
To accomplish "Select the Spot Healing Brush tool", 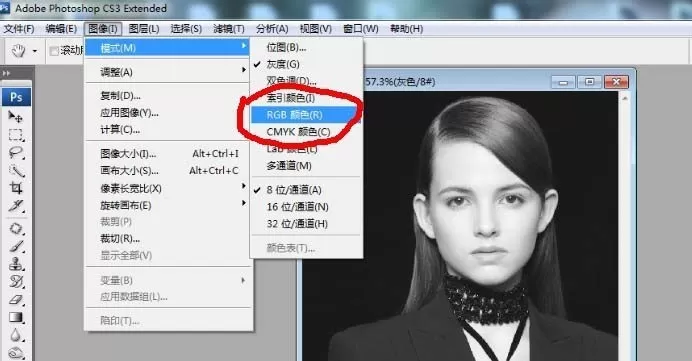I will coord(16,229).
